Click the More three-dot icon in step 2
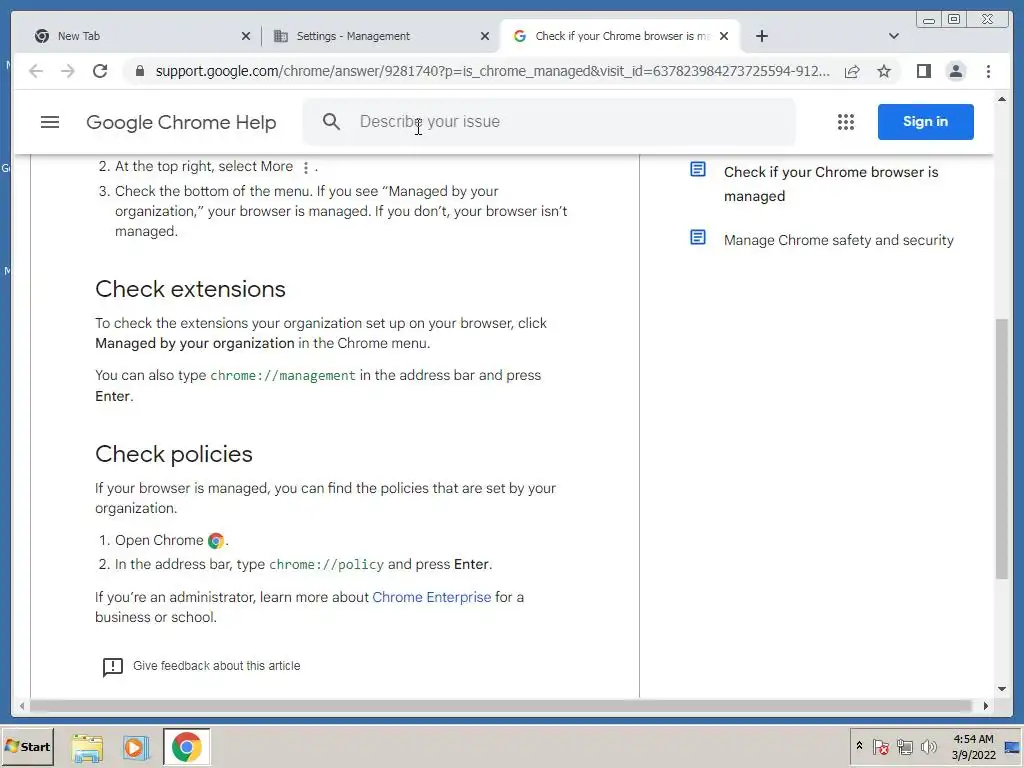The height and width of the screenshot is (768, 1024). 306,167
